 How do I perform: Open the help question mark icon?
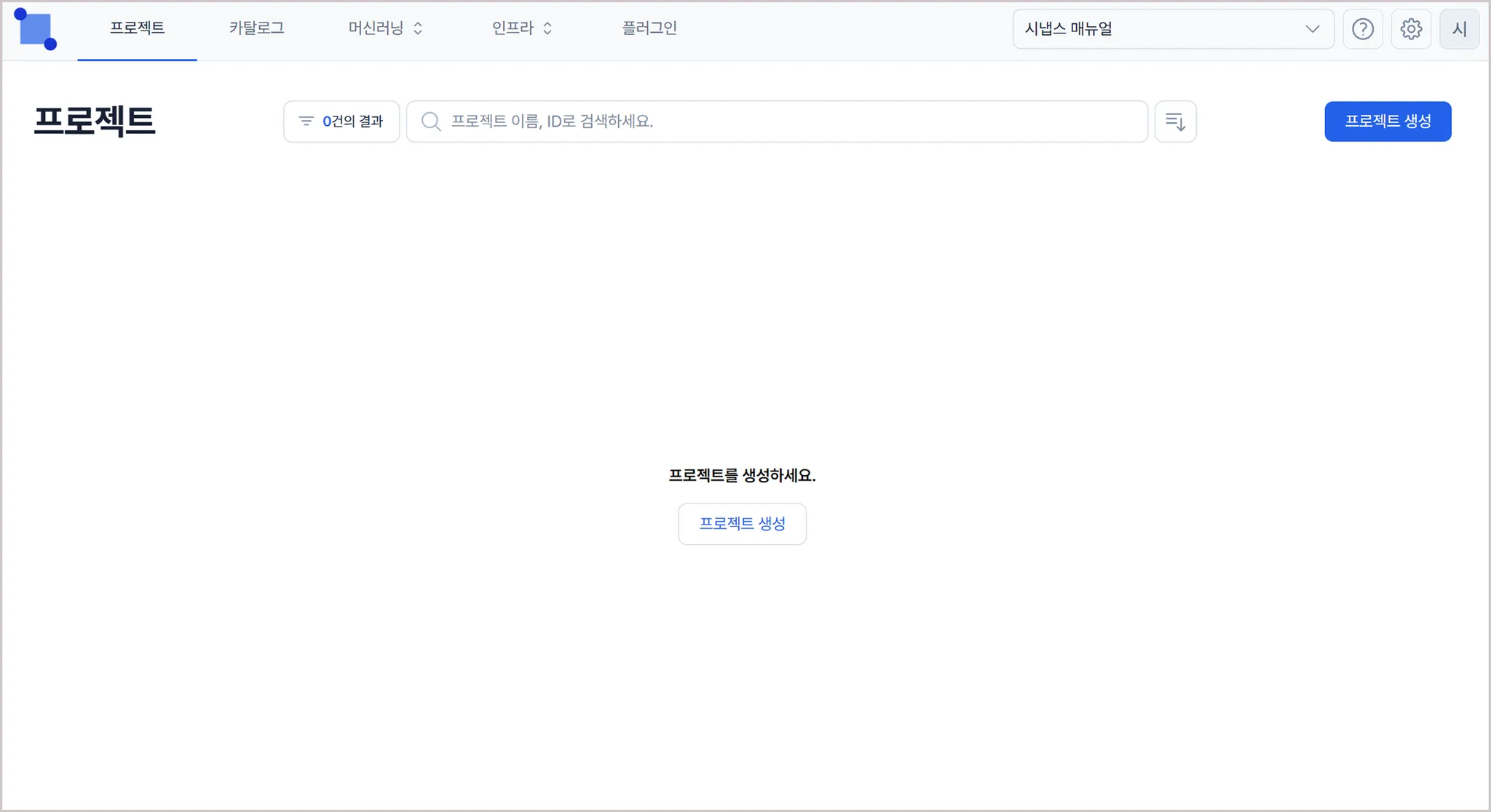pos(1362,29)
